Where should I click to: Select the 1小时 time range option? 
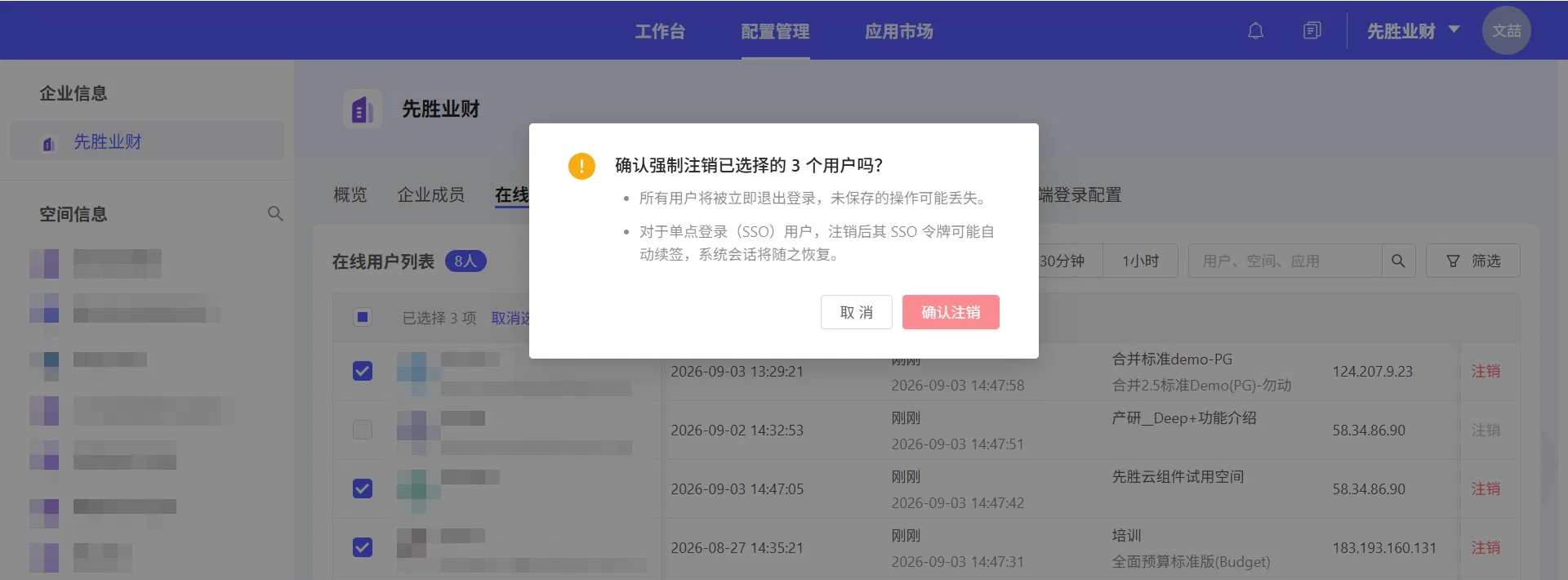[1140, 261]
